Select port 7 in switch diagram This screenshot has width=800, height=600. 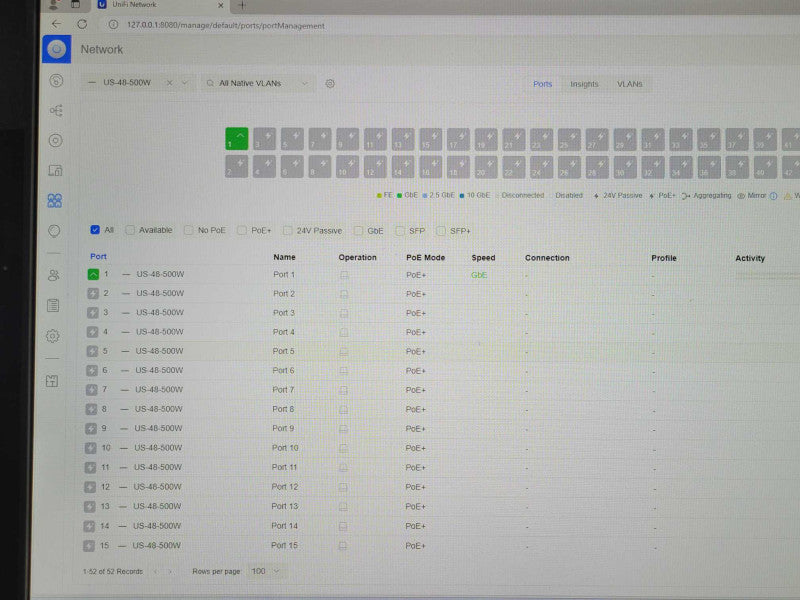320,139
